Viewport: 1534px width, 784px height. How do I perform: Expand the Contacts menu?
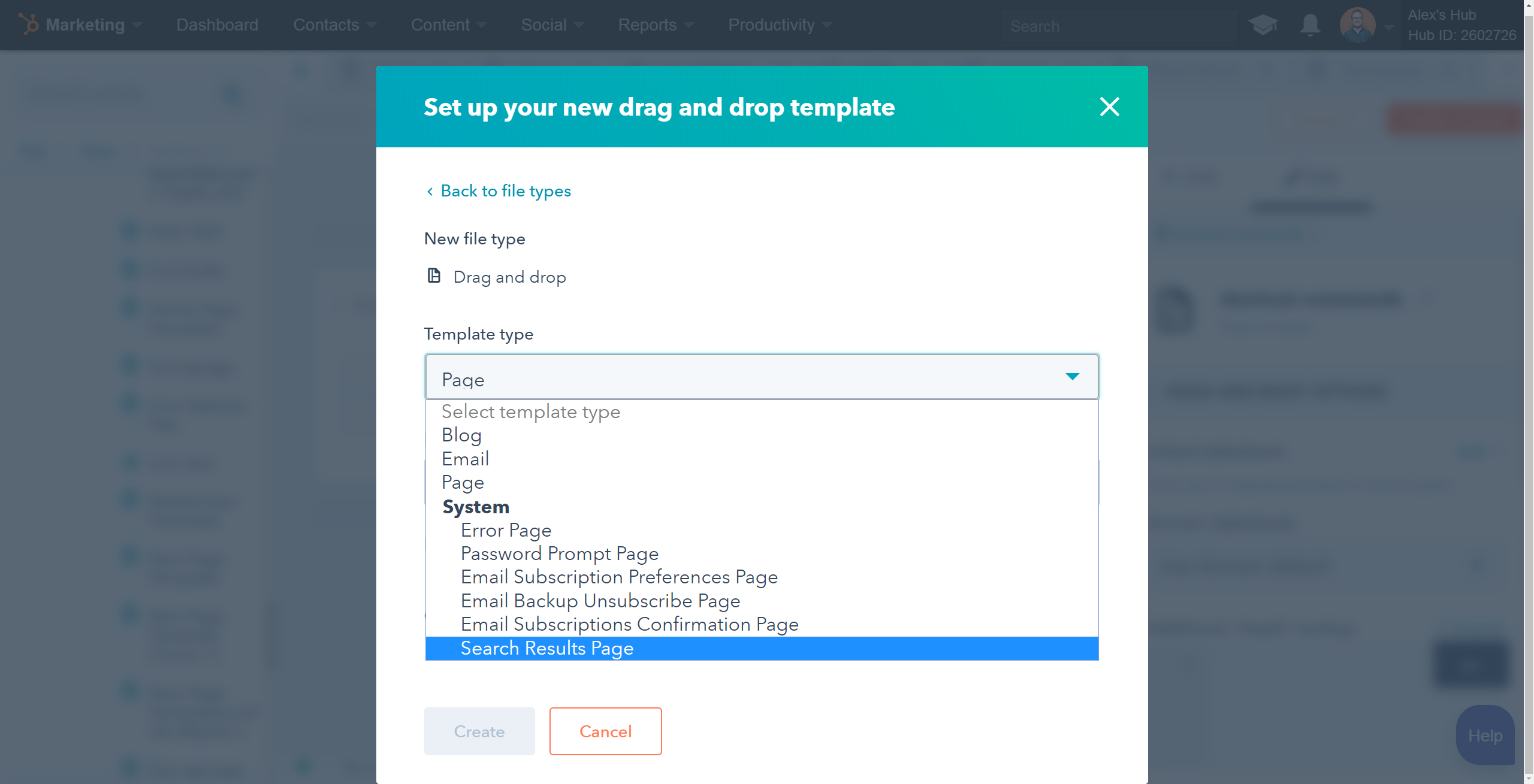334,25
